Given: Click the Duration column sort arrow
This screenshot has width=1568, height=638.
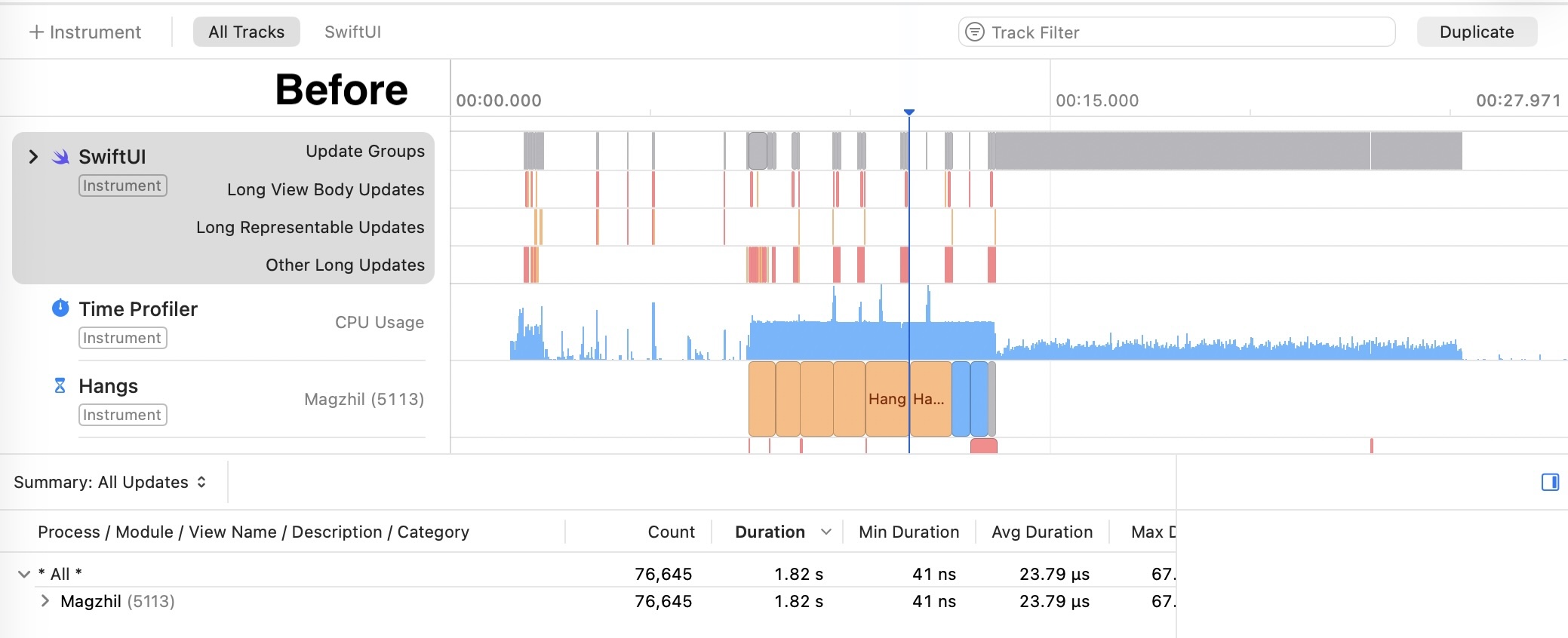Looking at the screenshot, I should pyautogui.click(x=826, y=532).
